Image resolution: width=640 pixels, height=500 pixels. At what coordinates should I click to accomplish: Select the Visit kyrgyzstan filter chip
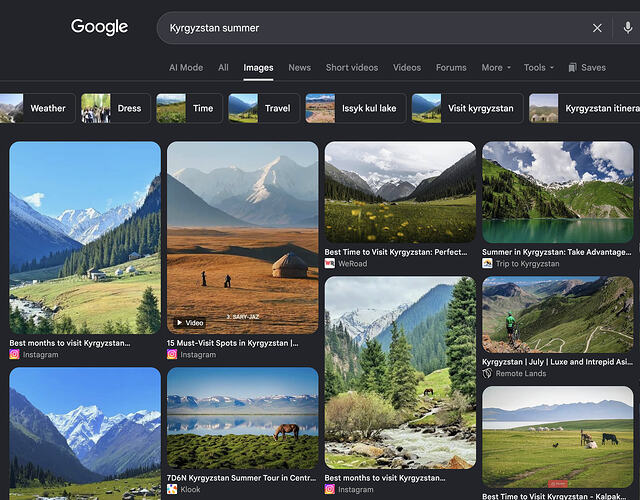point(467,108)
